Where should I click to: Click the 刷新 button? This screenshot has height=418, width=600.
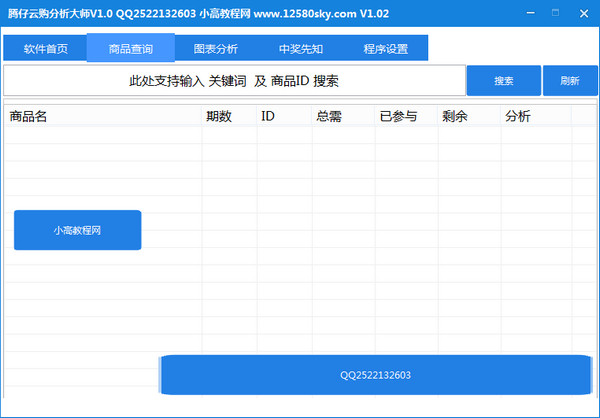[569, 81]
